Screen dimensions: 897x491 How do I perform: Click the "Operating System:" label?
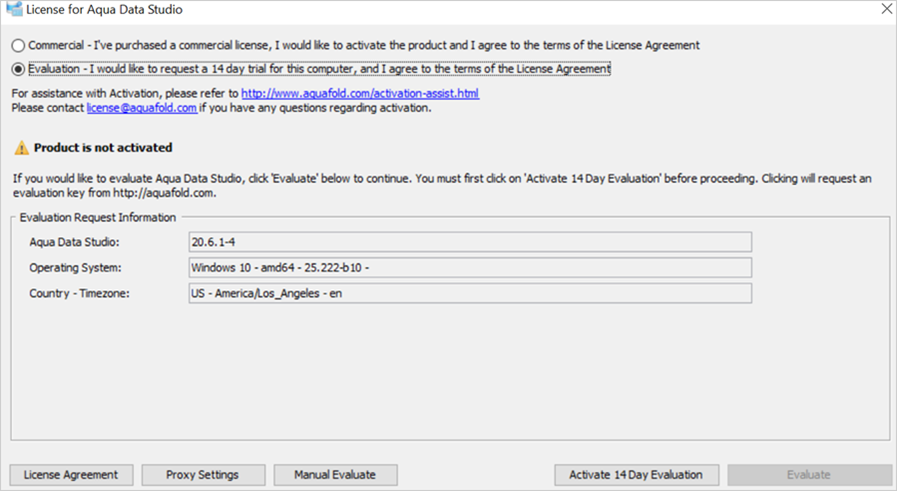75,268
